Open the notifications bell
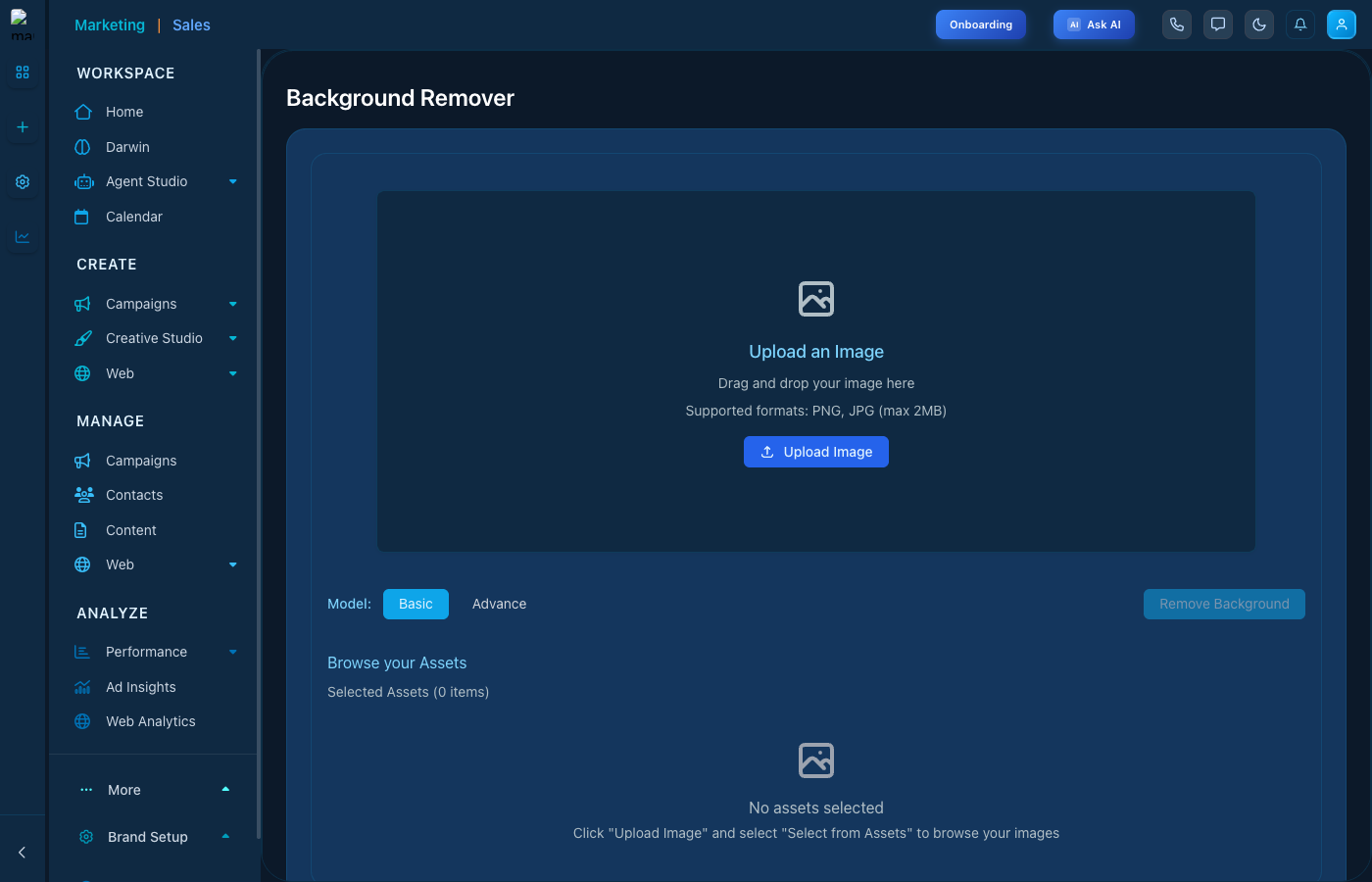Viewport: 1372px width, 882px height. (x=1300, y=24)
